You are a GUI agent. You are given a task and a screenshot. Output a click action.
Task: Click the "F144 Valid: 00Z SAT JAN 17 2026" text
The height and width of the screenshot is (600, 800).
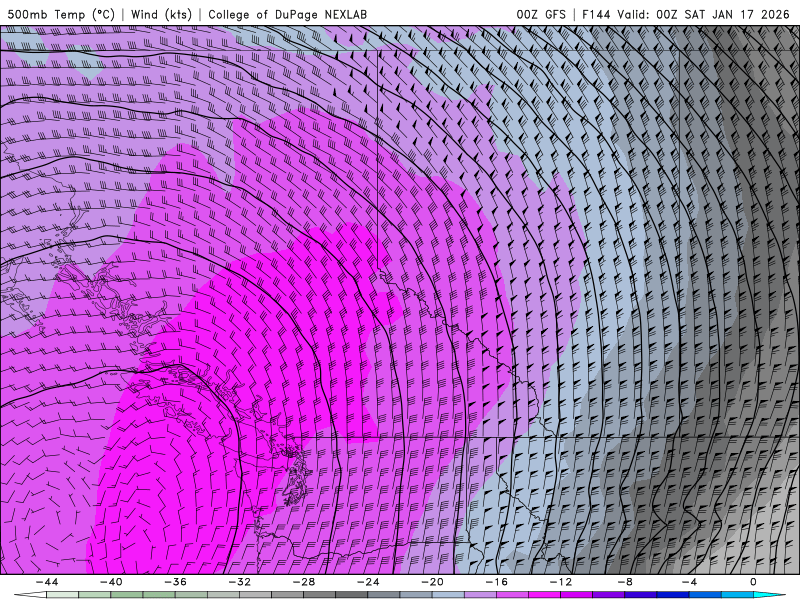click(x=686, y=14)
